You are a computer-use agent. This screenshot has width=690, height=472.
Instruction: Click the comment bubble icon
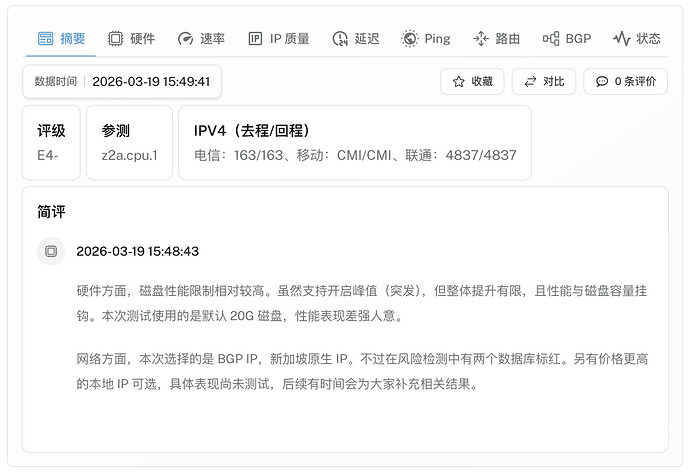[x=602, y=81]
